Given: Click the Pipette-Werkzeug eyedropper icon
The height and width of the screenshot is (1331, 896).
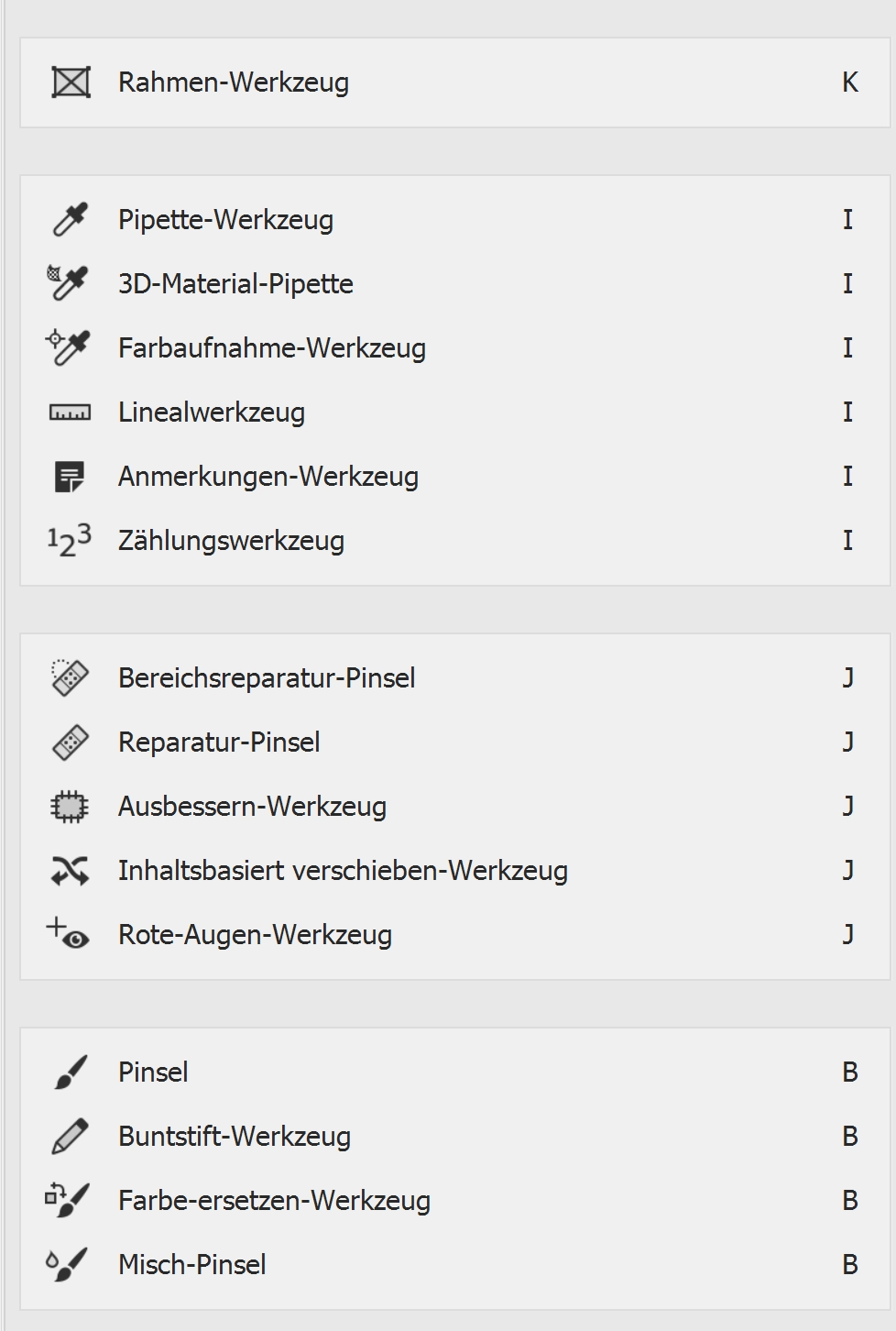Looking at the screenshot, I should coord(71,220).
